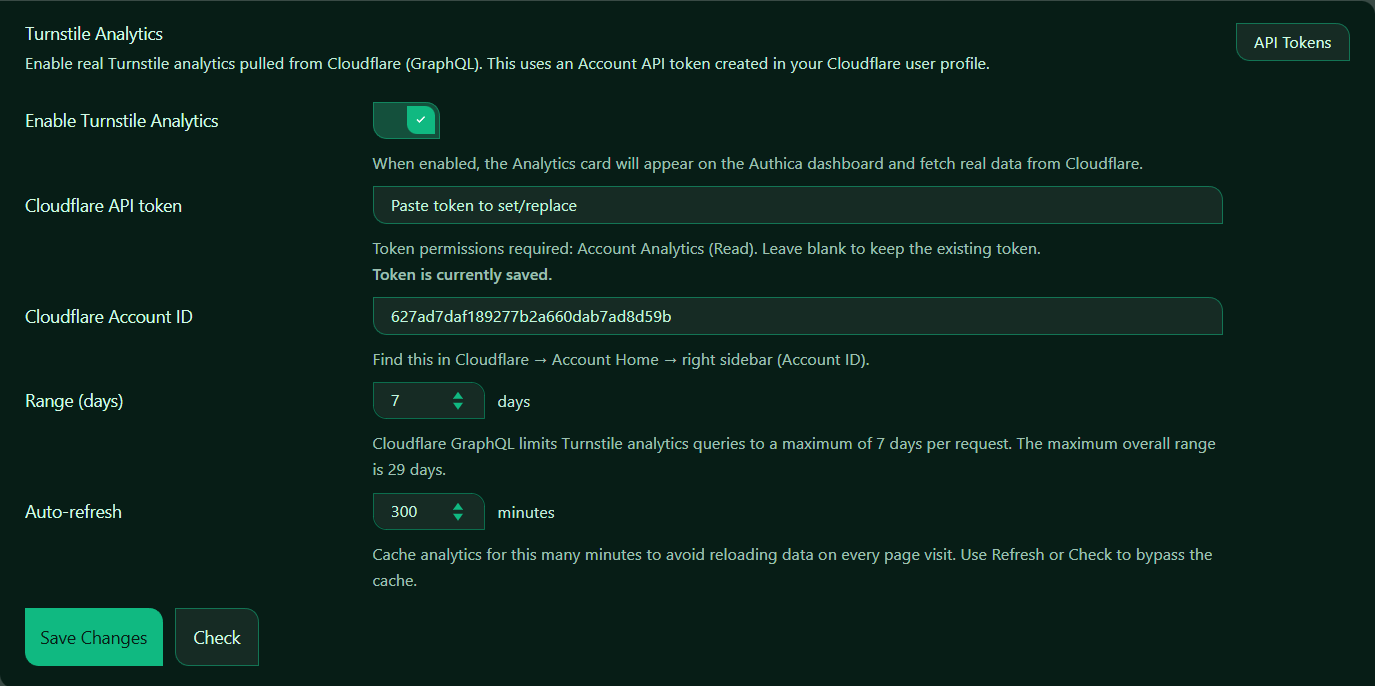
Task: Decrease the Auto-refresh minutes with down arrow
Action: pos(458,518)
